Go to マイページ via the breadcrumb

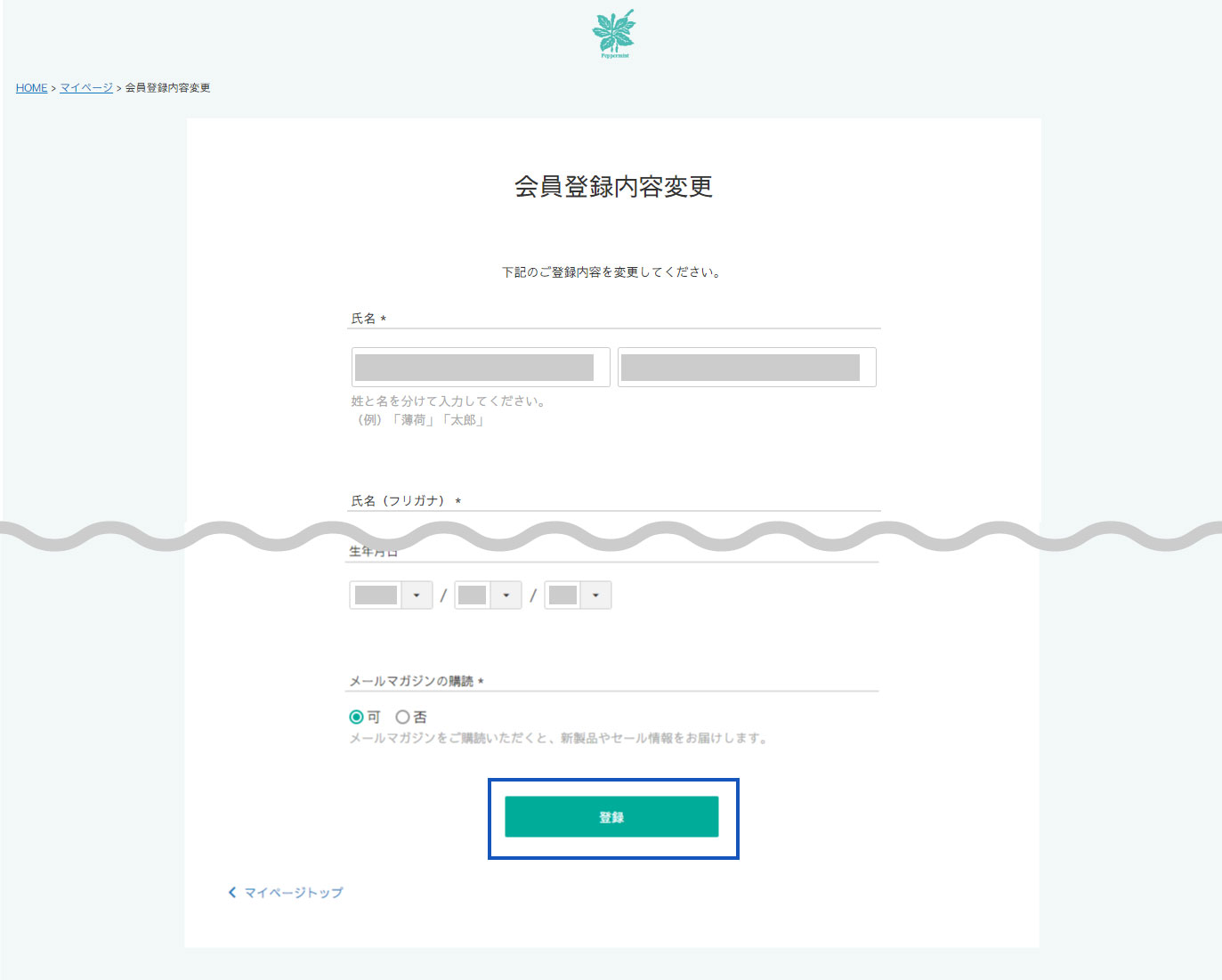[x=85, y=87]
